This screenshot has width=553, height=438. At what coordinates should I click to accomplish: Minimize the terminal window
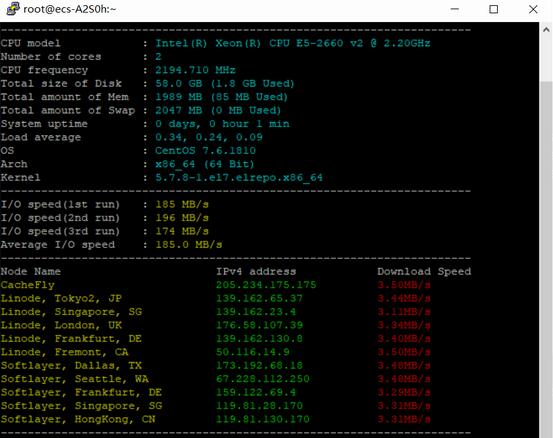455,9
